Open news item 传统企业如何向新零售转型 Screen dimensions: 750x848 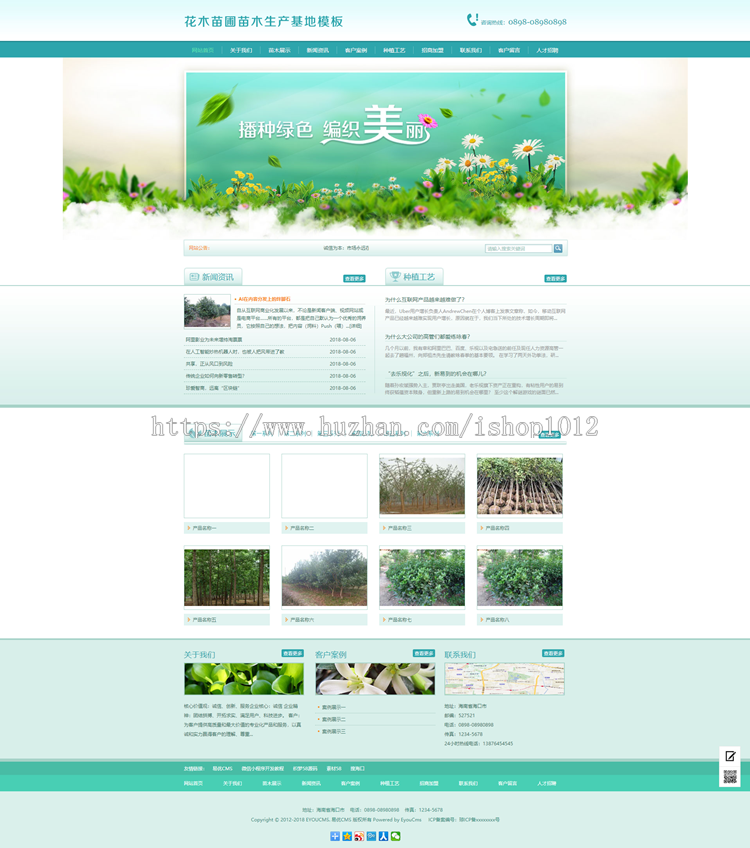215,376
